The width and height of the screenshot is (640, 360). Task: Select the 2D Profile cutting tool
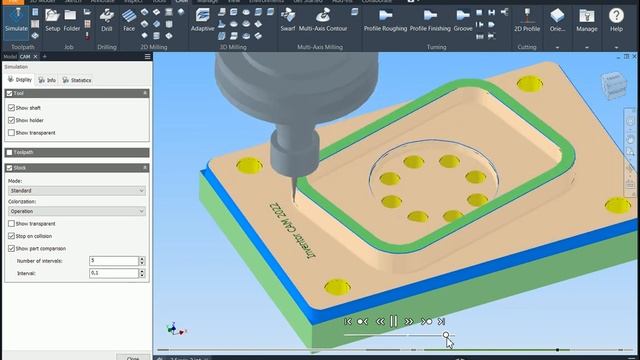coord(527,21)
